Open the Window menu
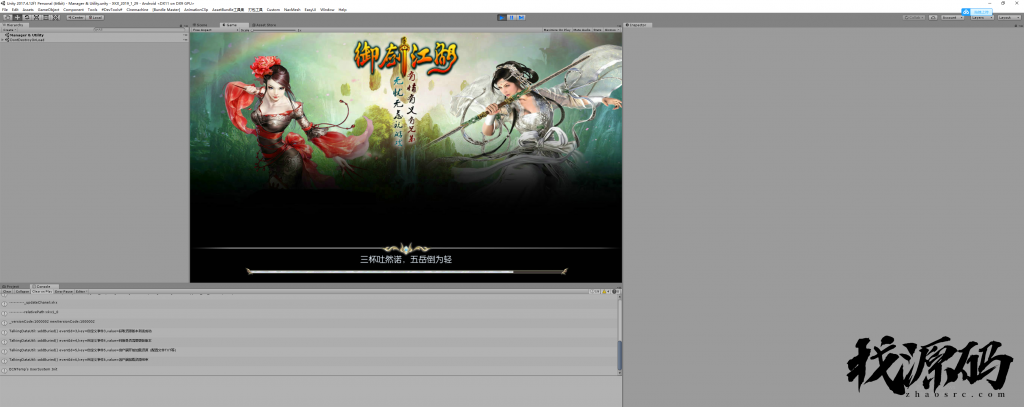Screen dimensions: 1024x407 point(327,10)
